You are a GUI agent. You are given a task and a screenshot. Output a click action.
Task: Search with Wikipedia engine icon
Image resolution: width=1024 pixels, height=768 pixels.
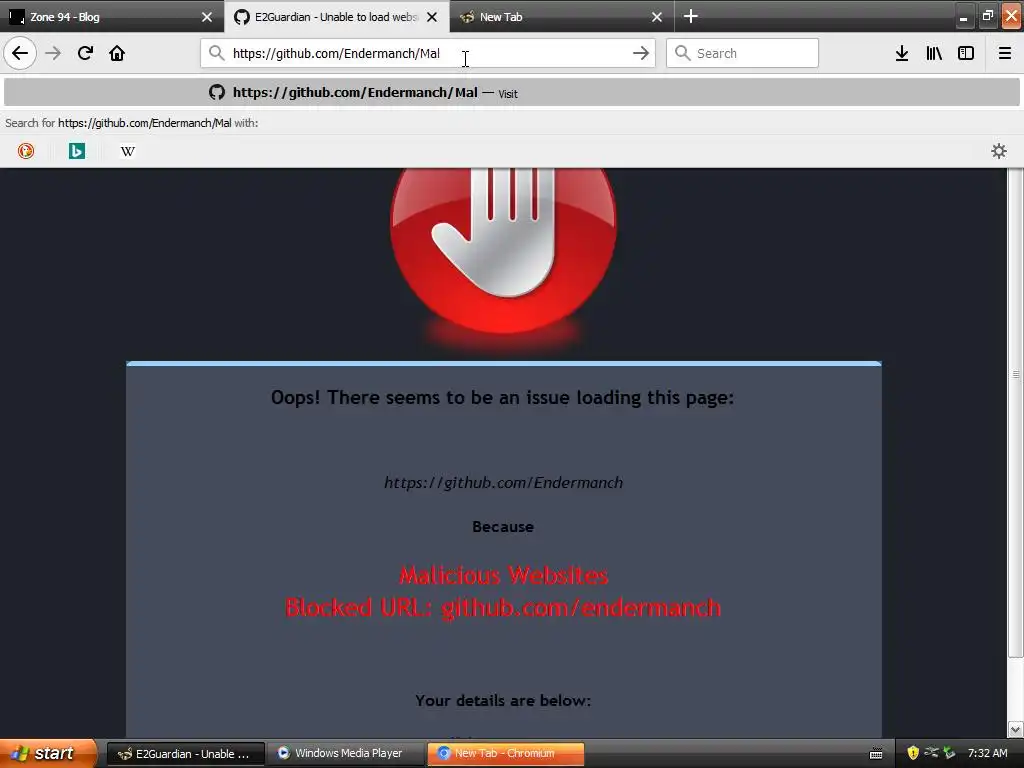tap(128, 151)
